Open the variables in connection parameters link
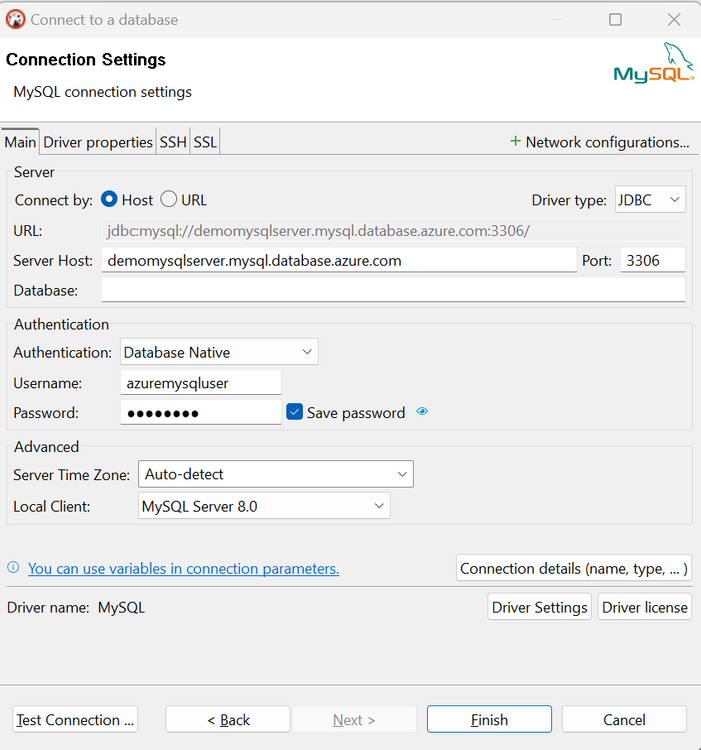 pyautogui.click(x=183, y=568)
